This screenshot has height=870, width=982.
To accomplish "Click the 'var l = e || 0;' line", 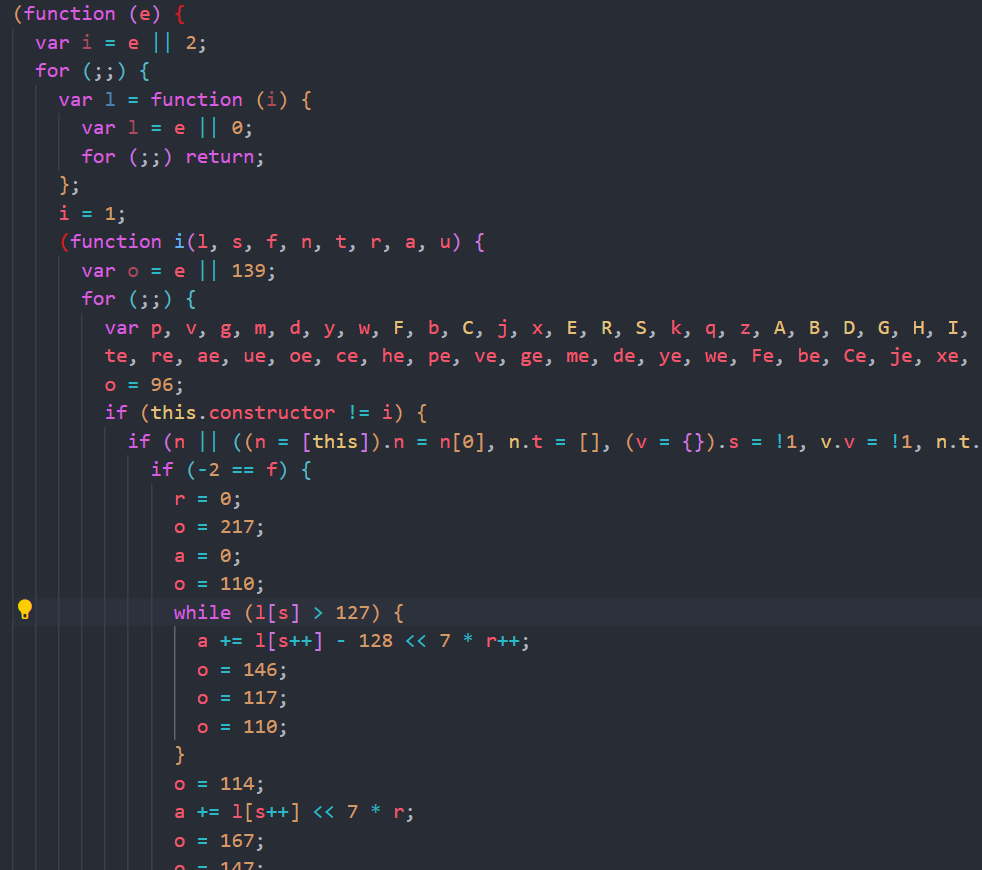I will 167,128.
